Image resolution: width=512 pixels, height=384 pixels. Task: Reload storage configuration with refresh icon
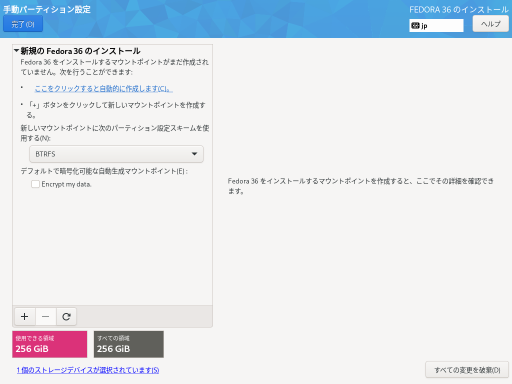tap(66, 316)
